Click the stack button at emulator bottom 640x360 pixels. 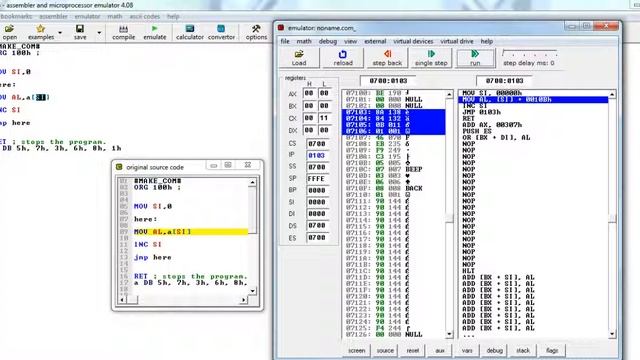523,350
